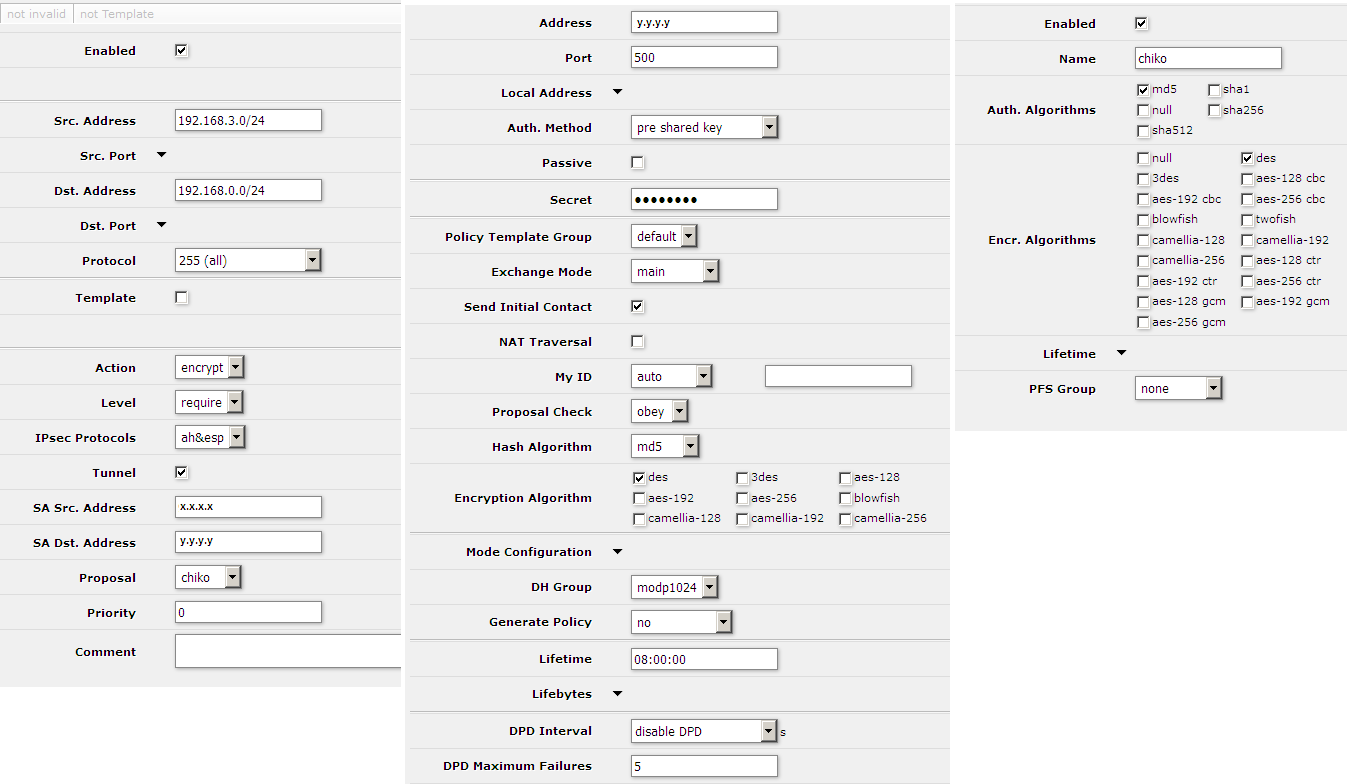Check the 3des peer encryption option
Screen dimensions: 1347x784
[x=742, y=478]
